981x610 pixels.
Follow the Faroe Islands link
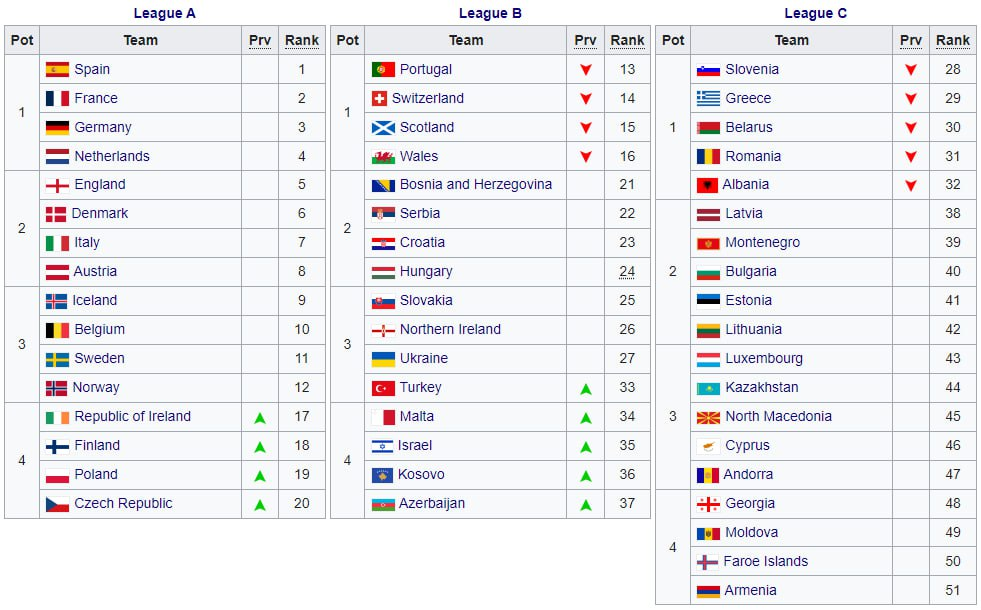pos(765,561)
